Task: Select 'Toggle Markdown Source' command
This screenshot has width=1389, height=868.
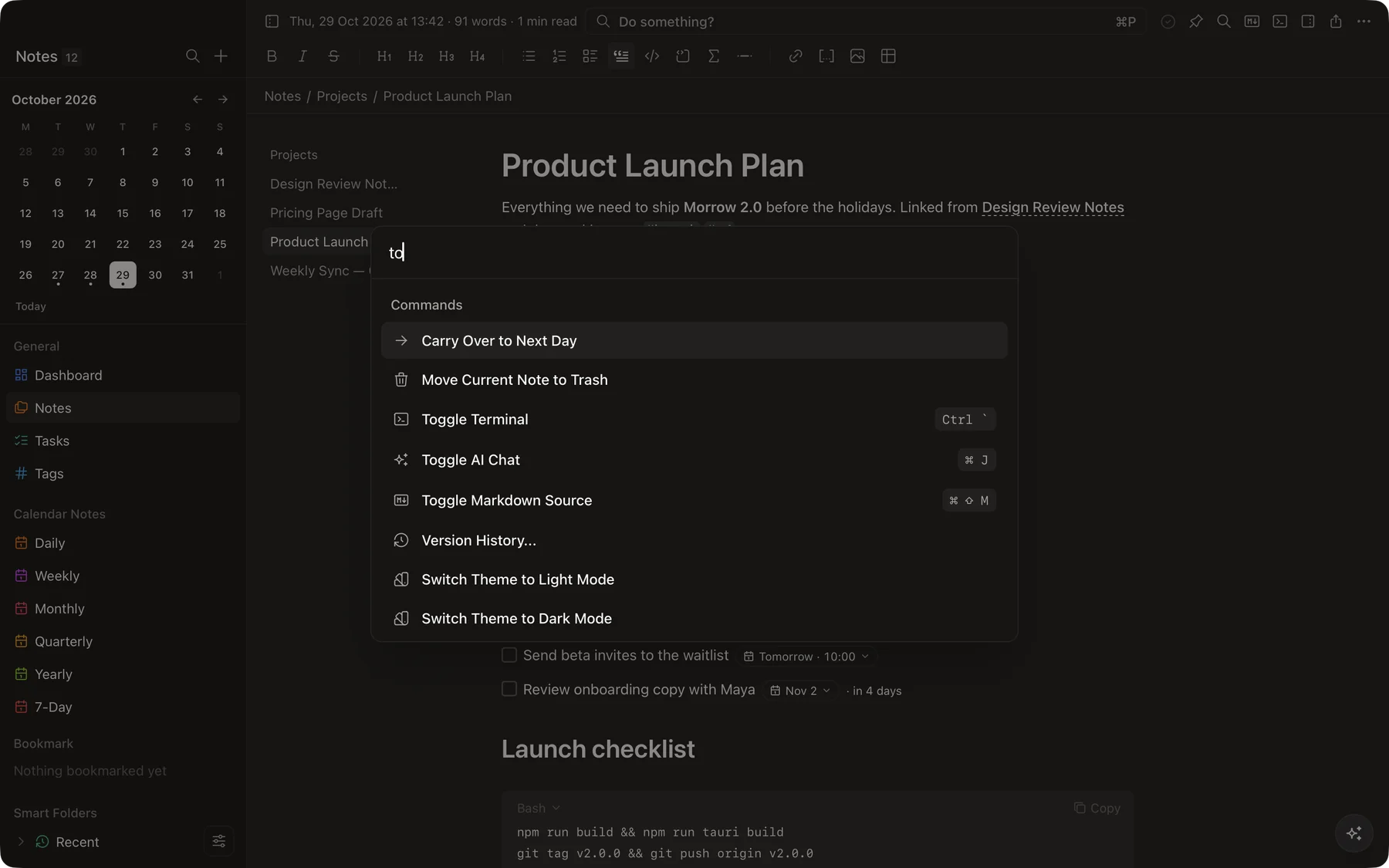Action: click(694, 500)
